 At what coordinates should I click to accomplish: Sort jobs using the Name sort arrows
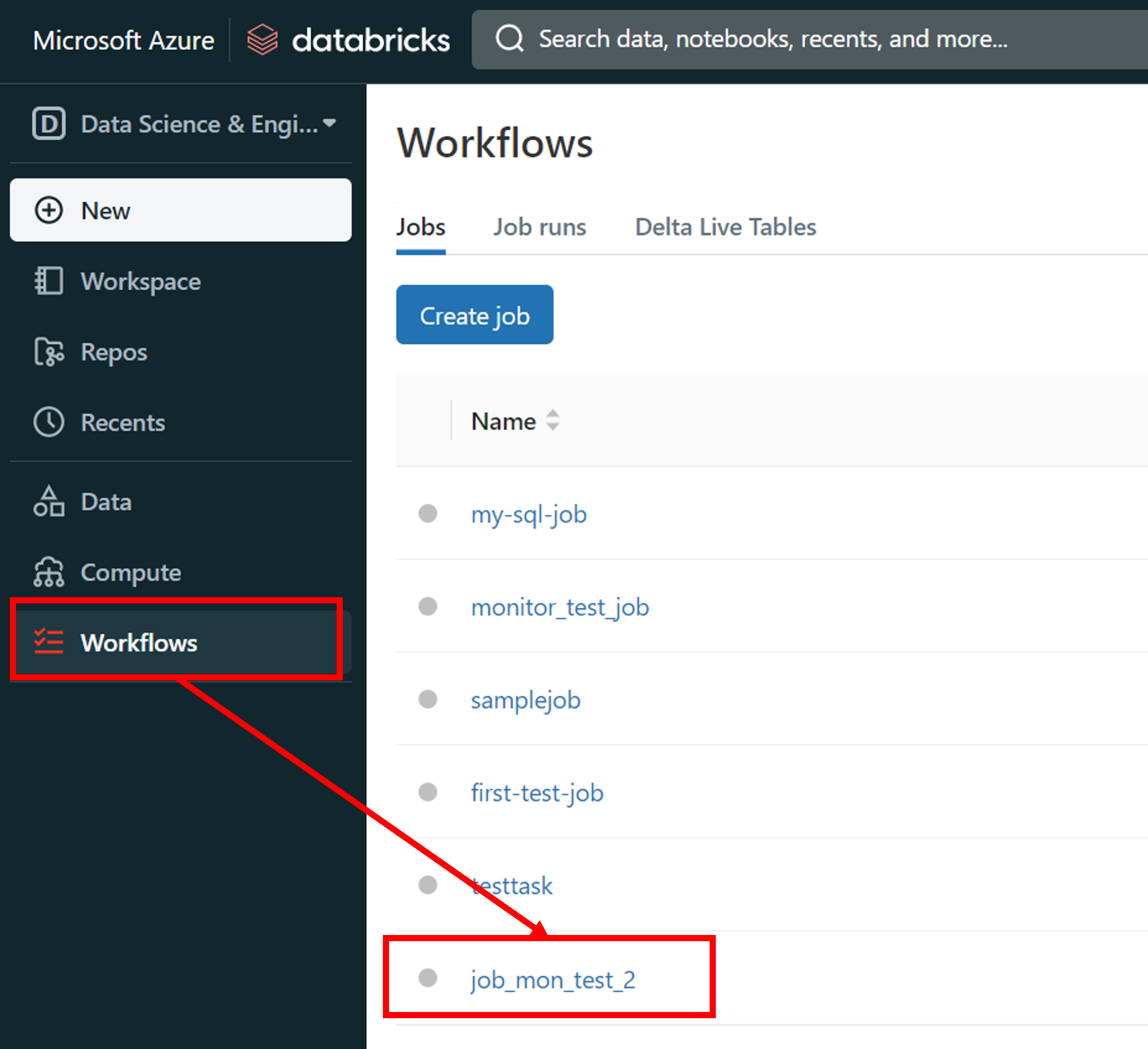tap(553, 420)
